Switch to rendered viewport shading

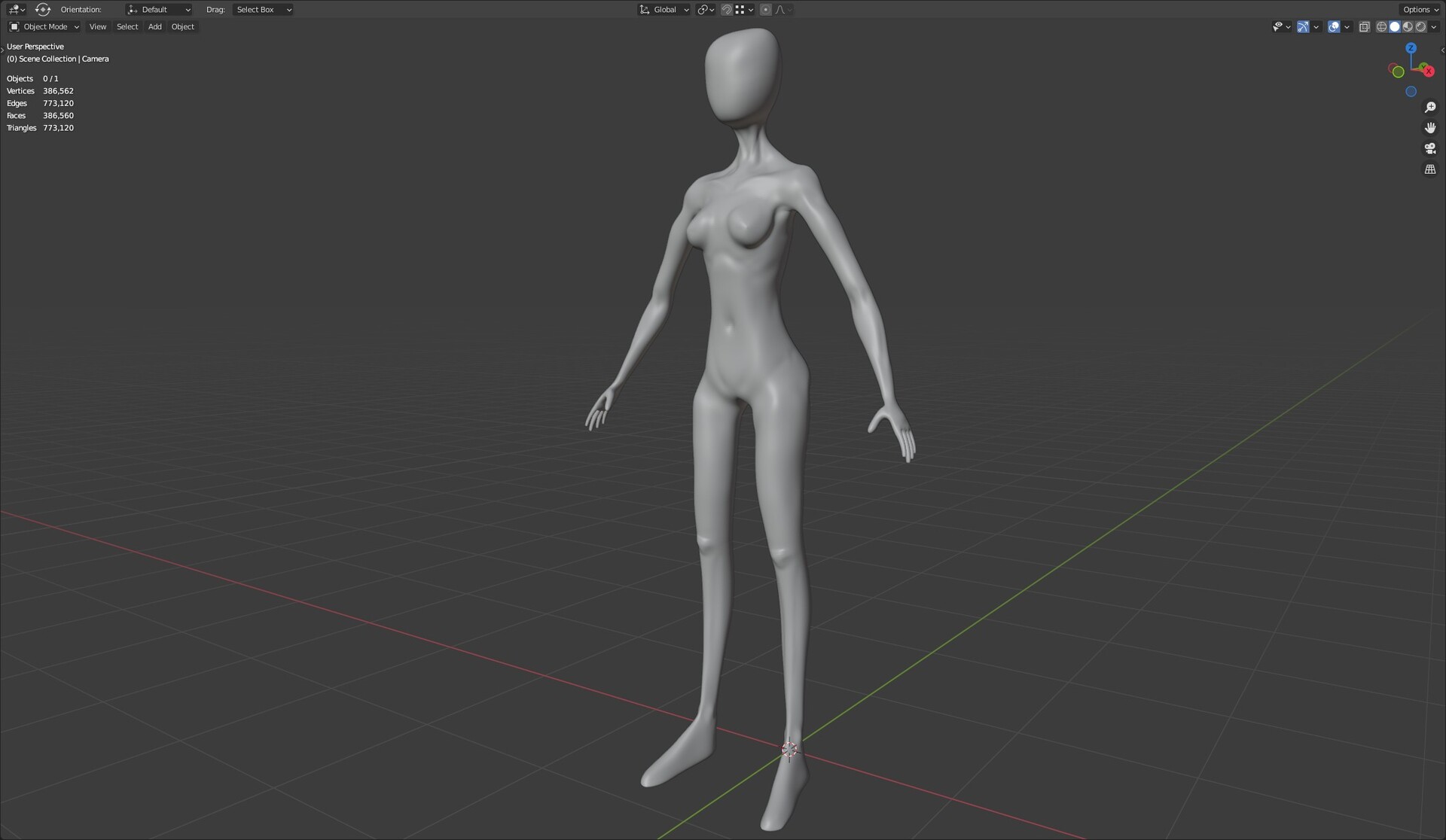coord(1420,27)
